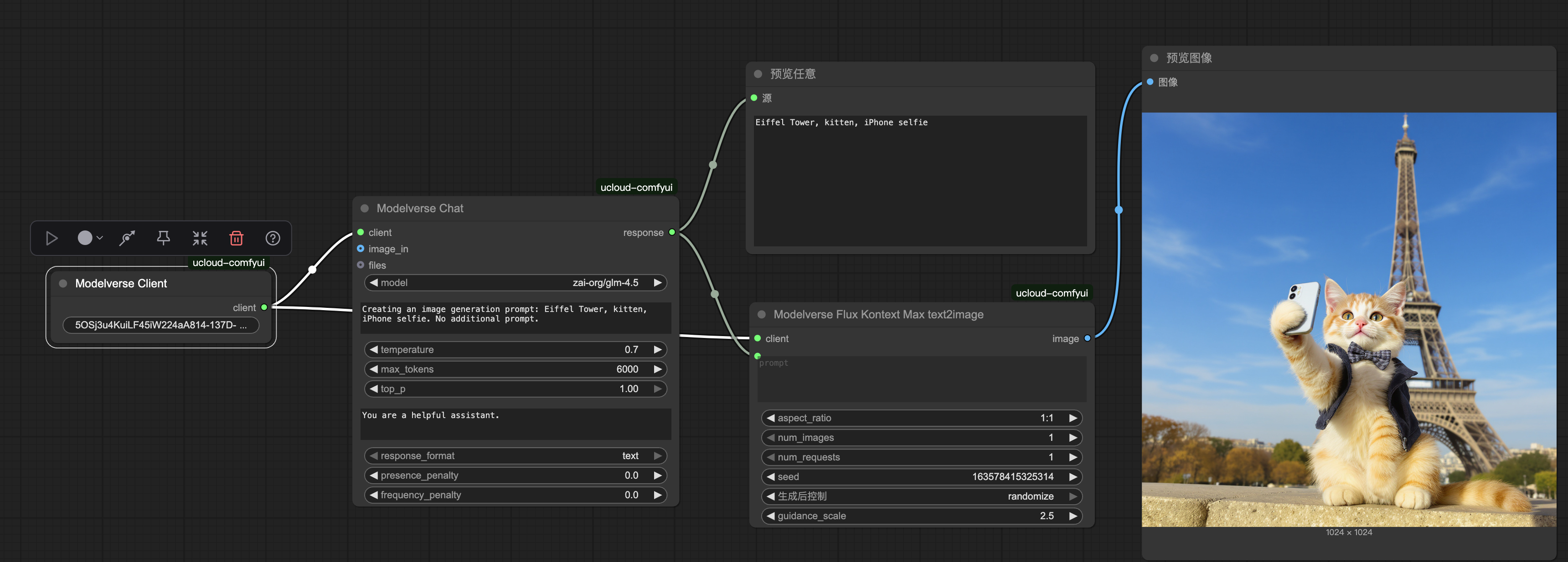
Task: Open the model dropdown showing zai-org/glm-4.5
Action: tap(515, 283)
